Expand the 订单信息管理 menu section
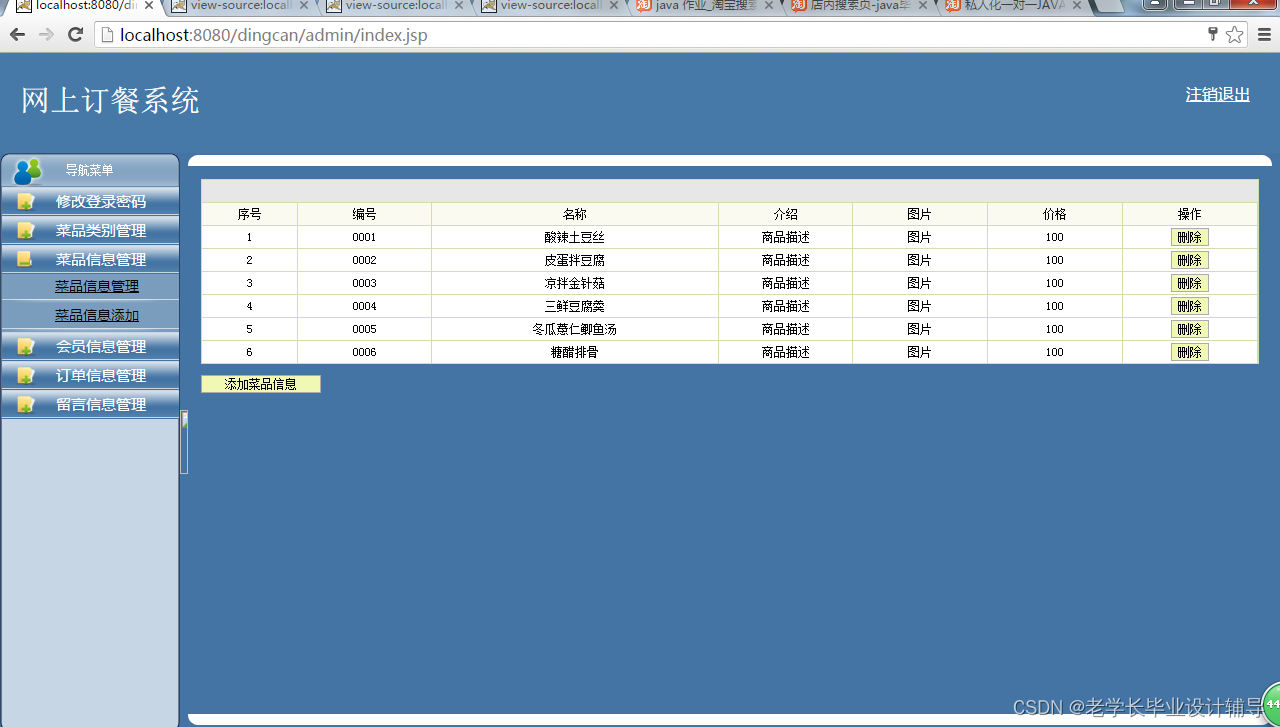Viewport: 1280px width, 727px height. point(90,375)
